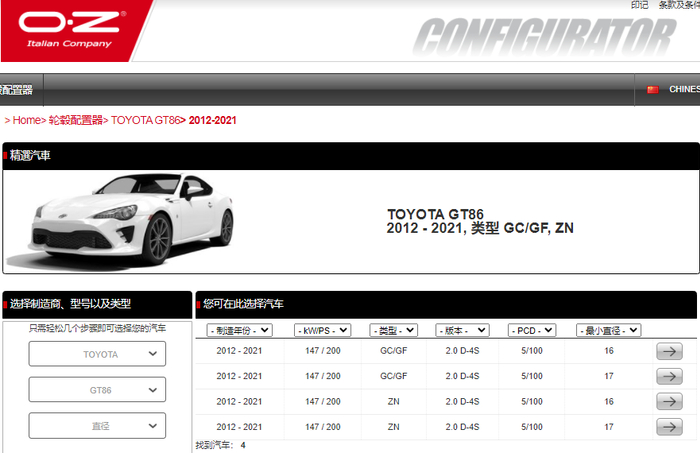The image size is (700, 453).
Task: Click the TOYOTA GT86 title text
Action: [435, 214]
